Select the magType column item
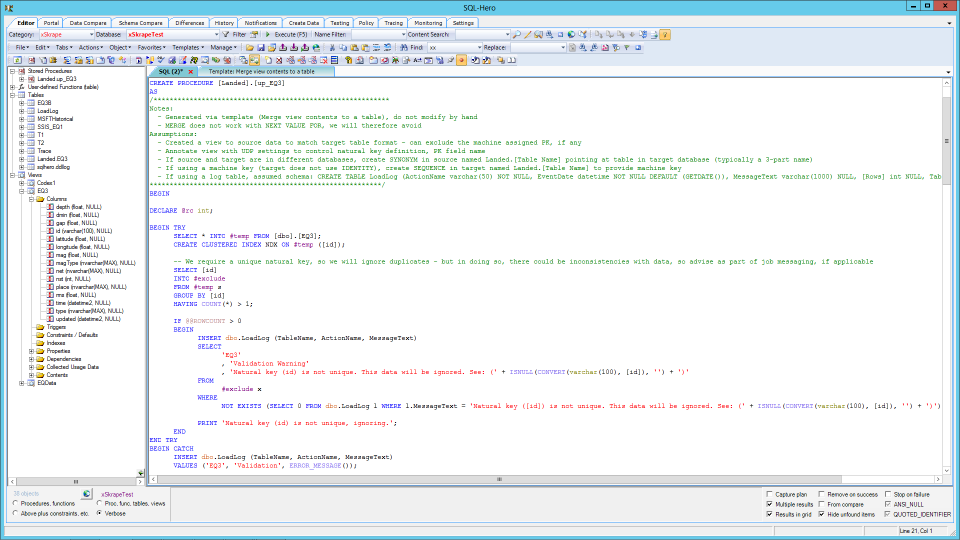960x540 pixels. pos(95,263)
